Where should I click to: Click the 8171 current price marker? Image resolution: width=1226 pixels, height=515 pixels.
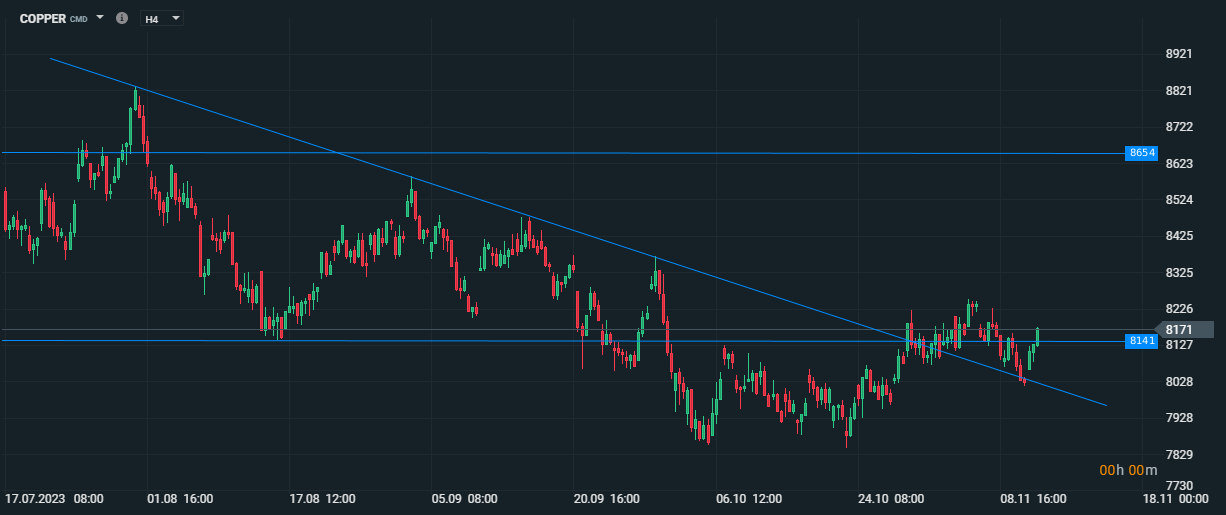coord(1184,329)
